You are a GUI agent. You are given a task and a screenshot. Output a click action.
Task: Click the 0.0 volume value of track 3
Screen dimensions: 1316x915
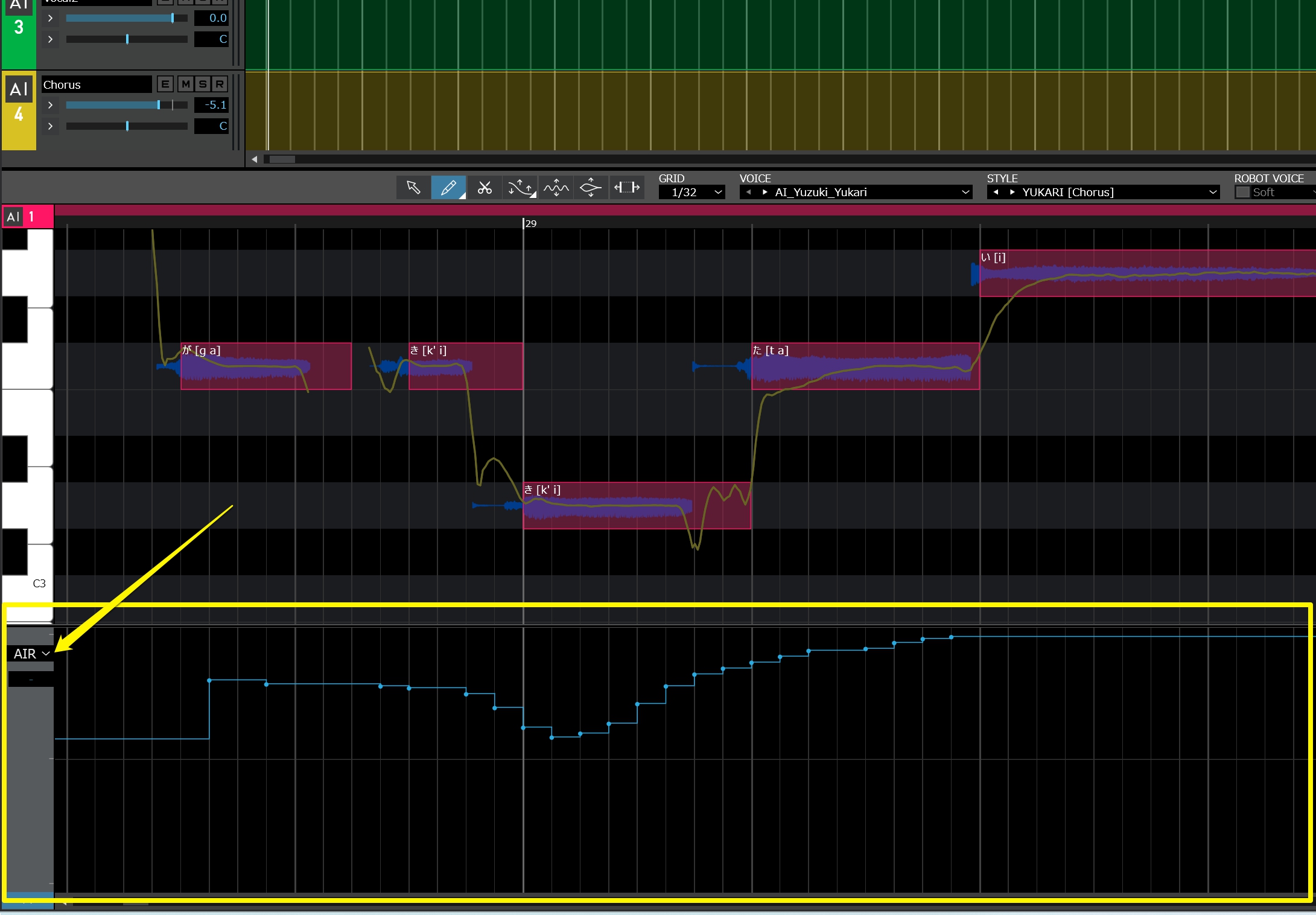click(x=212, y=18)
